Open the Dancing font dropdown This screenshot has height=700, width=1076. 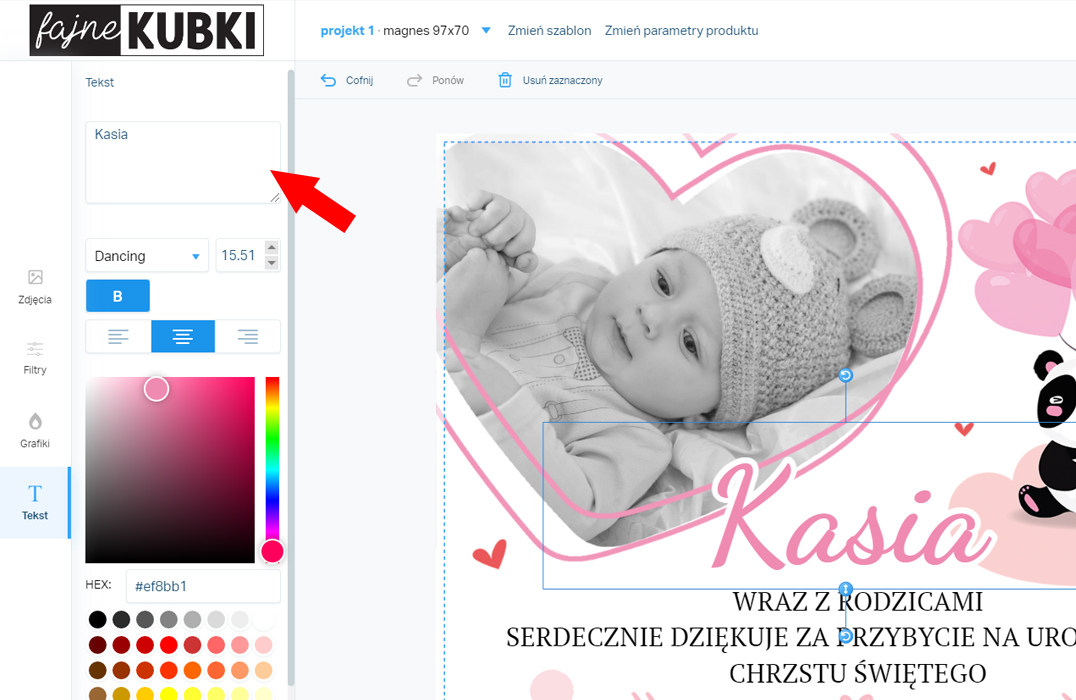coord(147,256)
